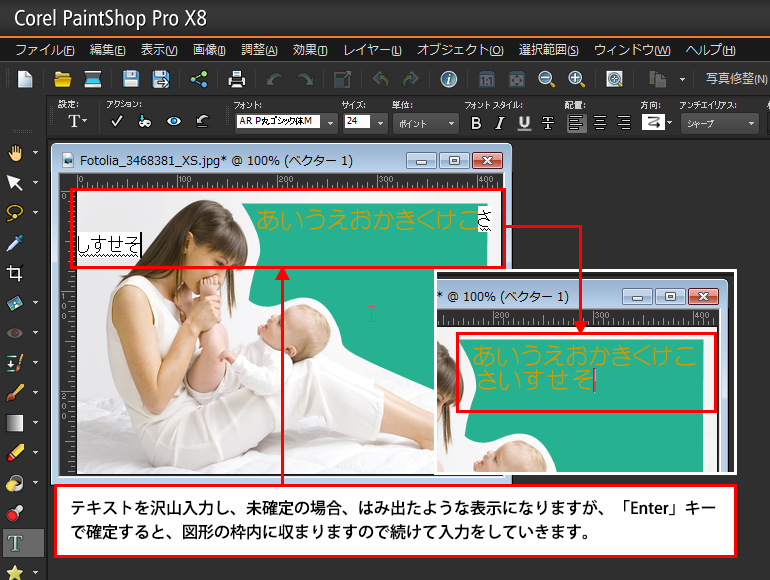Select the Freehand selection lasso tool

pyautogui.click(x=15, y=213)
